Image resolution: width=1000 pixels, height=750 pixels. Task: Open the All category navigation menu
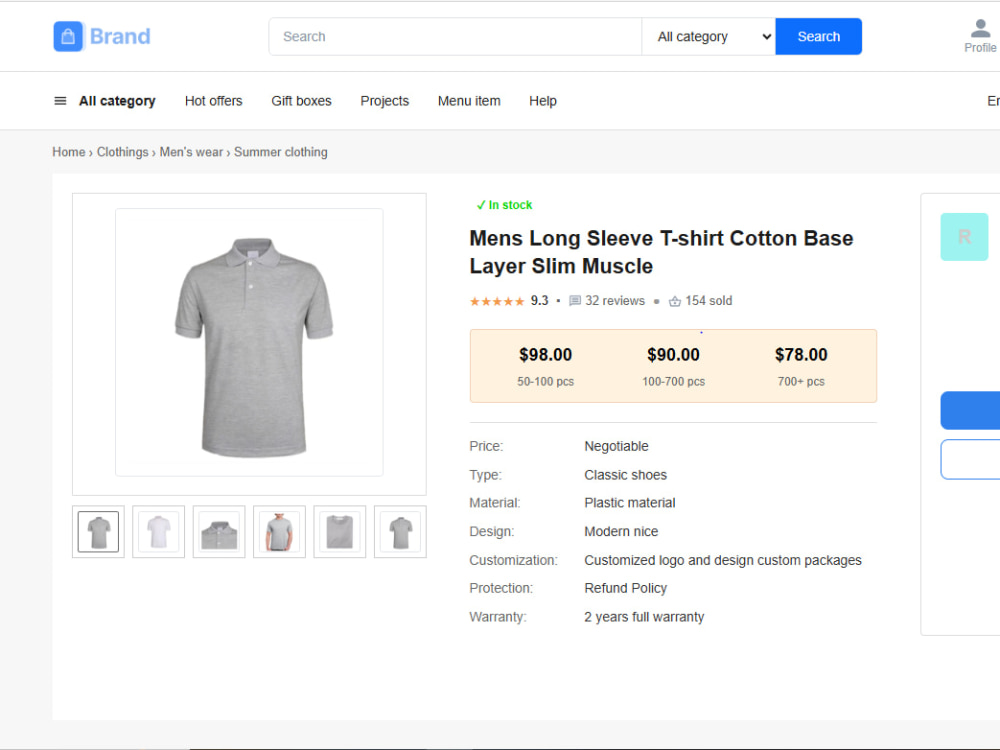[117, 101]
